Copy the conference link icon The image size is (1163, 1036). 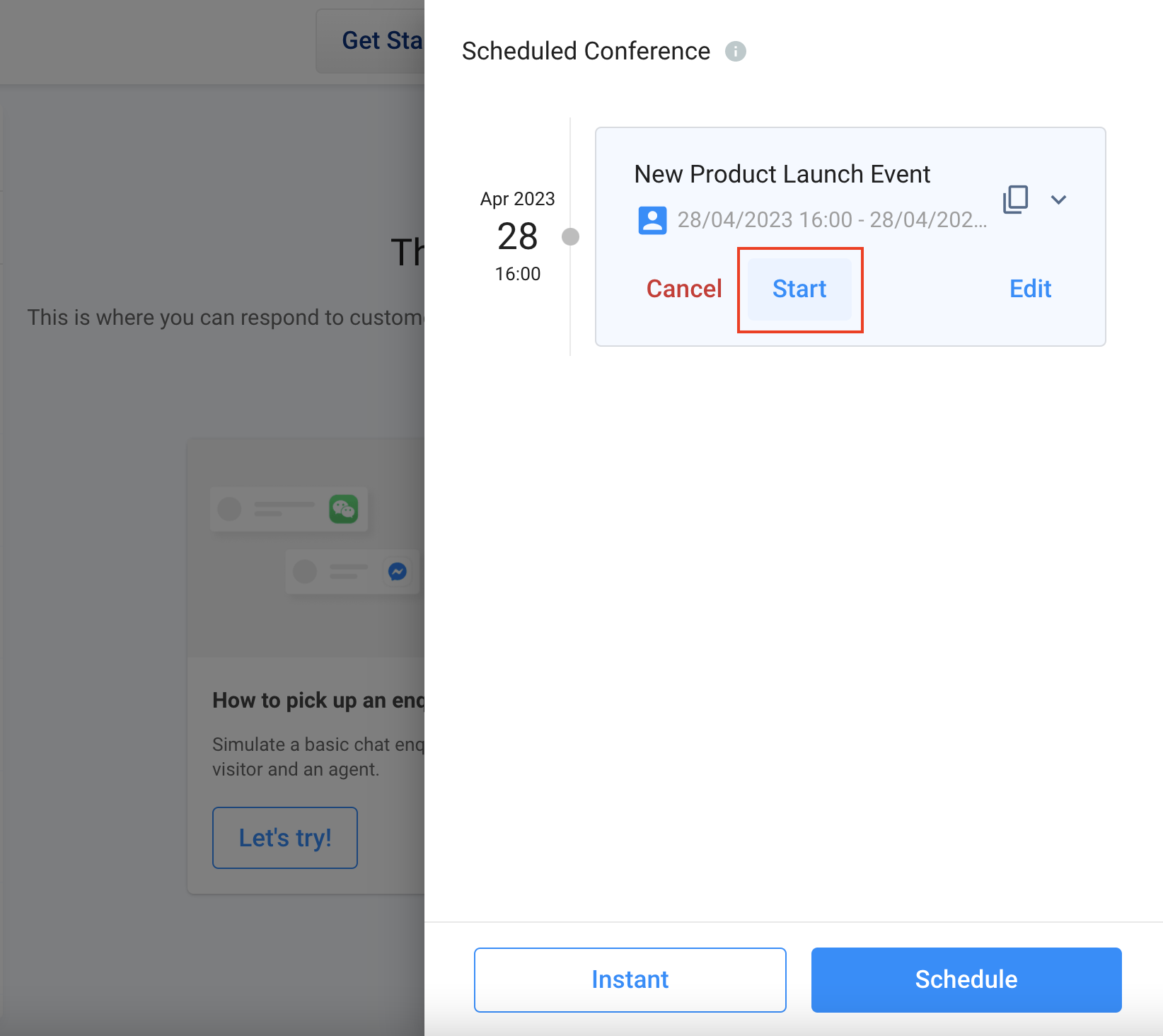pos(1015,200)
